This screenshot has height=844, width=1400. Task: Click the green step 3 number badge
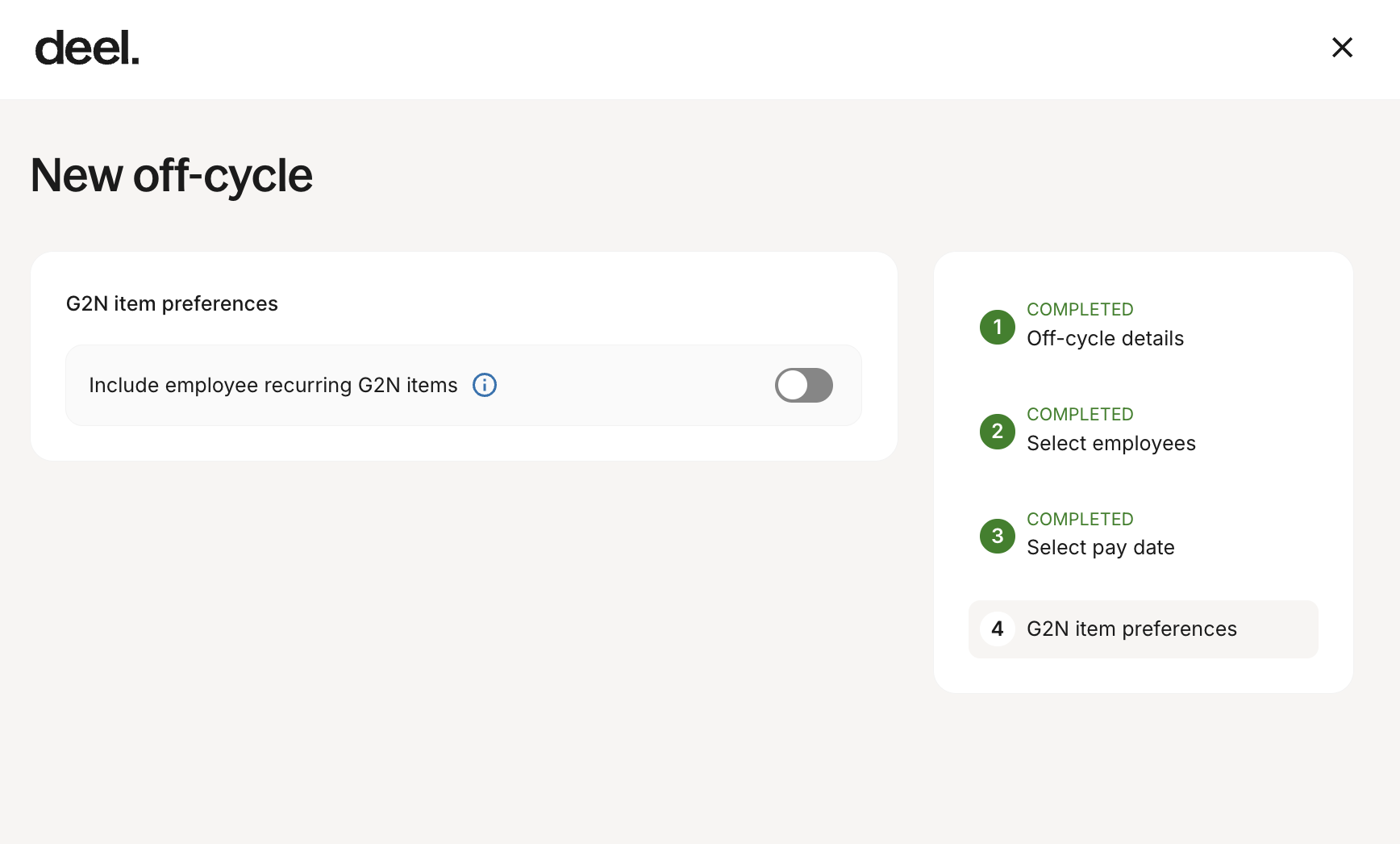(998, 536)
